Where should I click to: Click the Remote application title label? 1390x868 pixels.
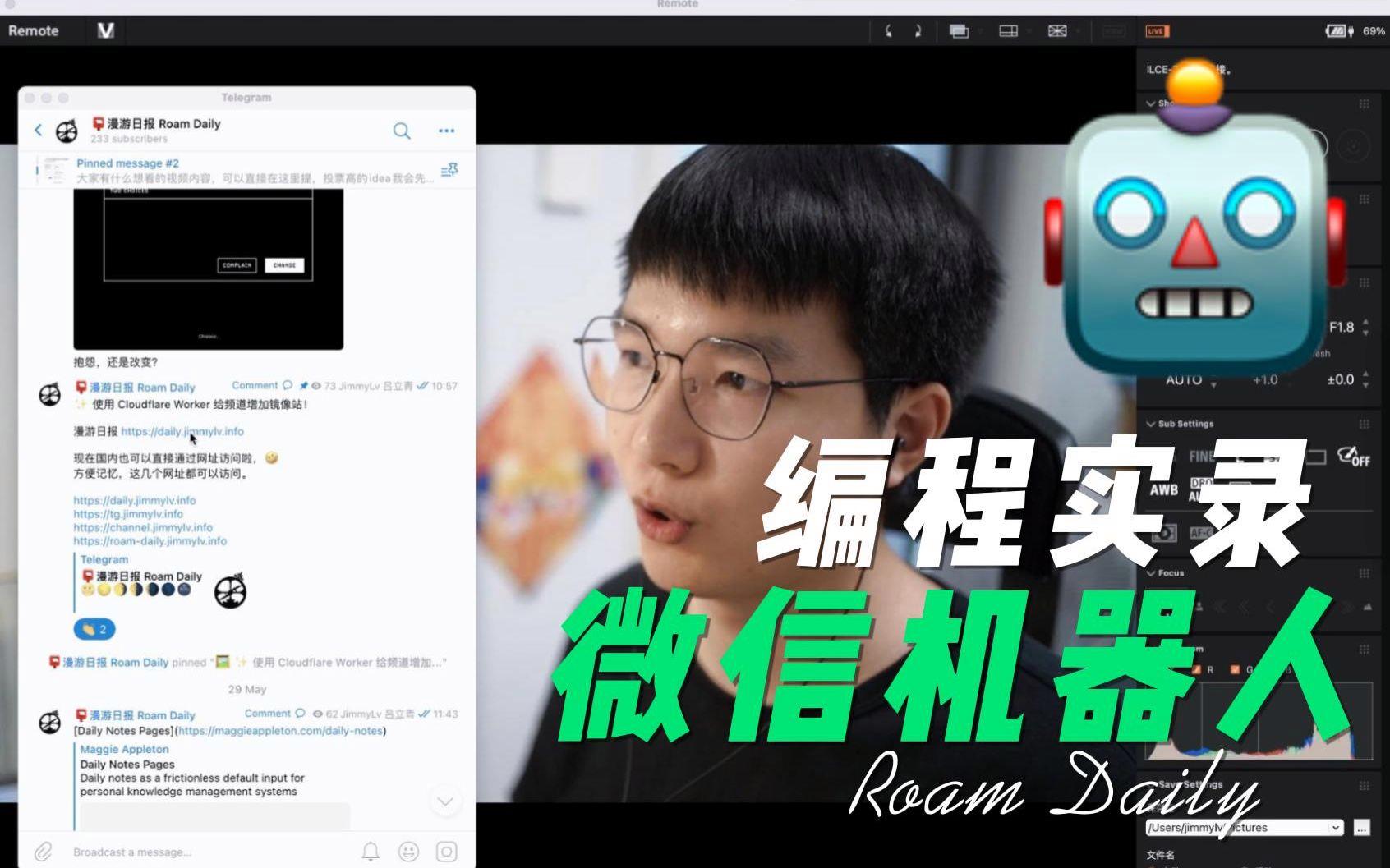pyautogui.click(x=34, y=30)
